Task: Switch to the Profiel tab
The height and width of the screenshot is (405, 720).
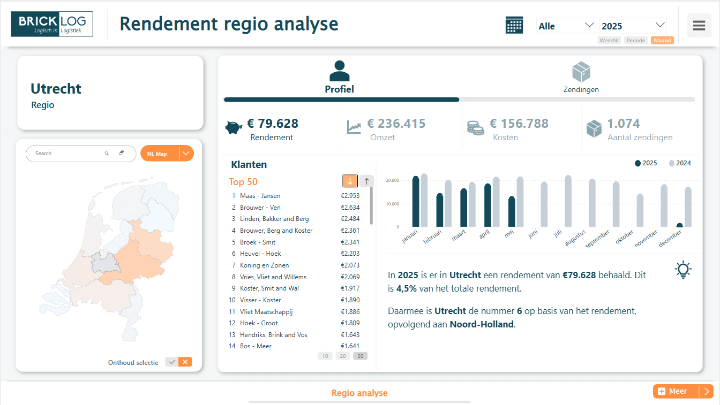Action: tap(339, 78)
